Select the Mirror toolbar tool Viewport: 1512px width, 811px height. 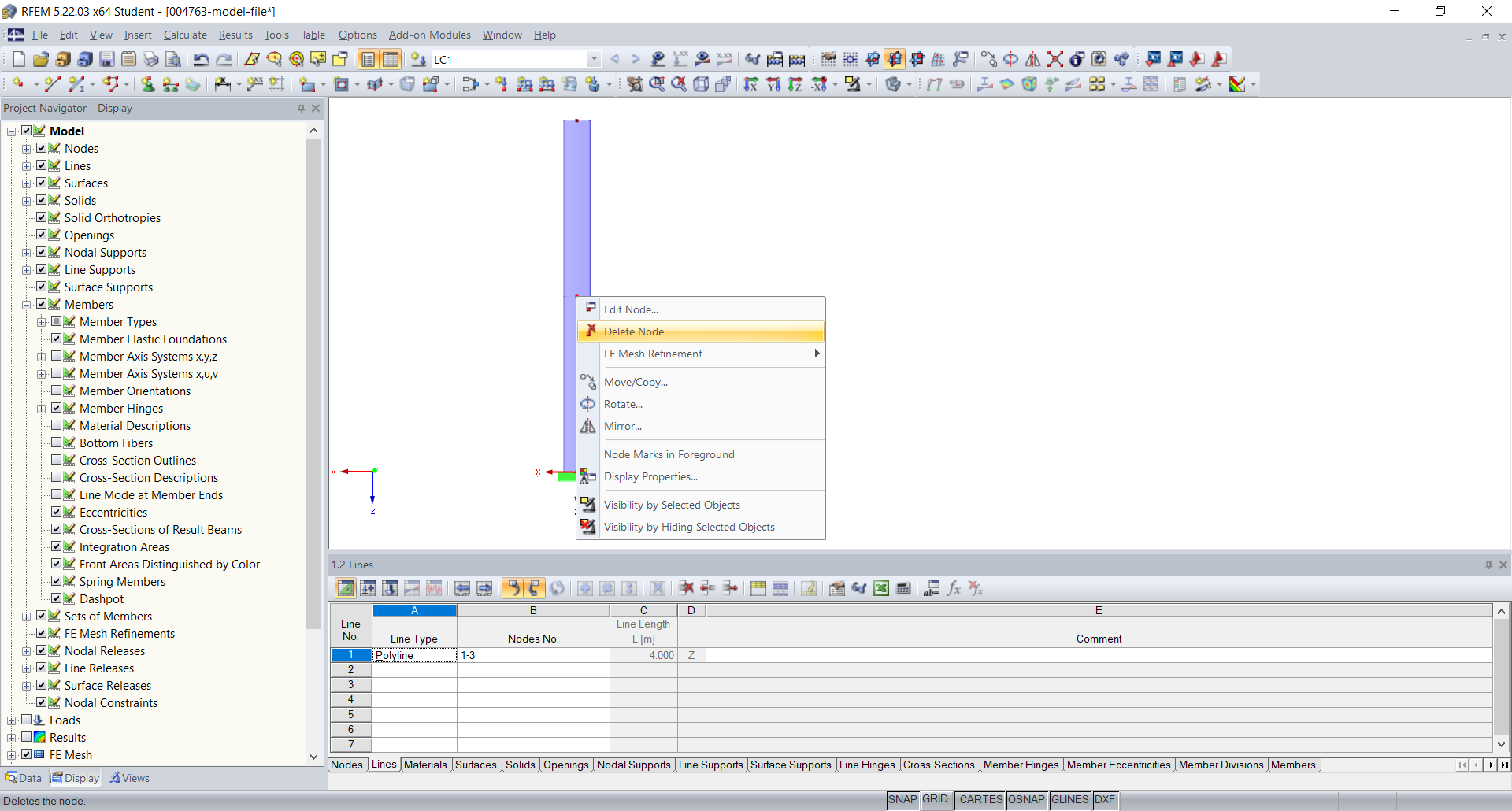(x=1033, y=59)
